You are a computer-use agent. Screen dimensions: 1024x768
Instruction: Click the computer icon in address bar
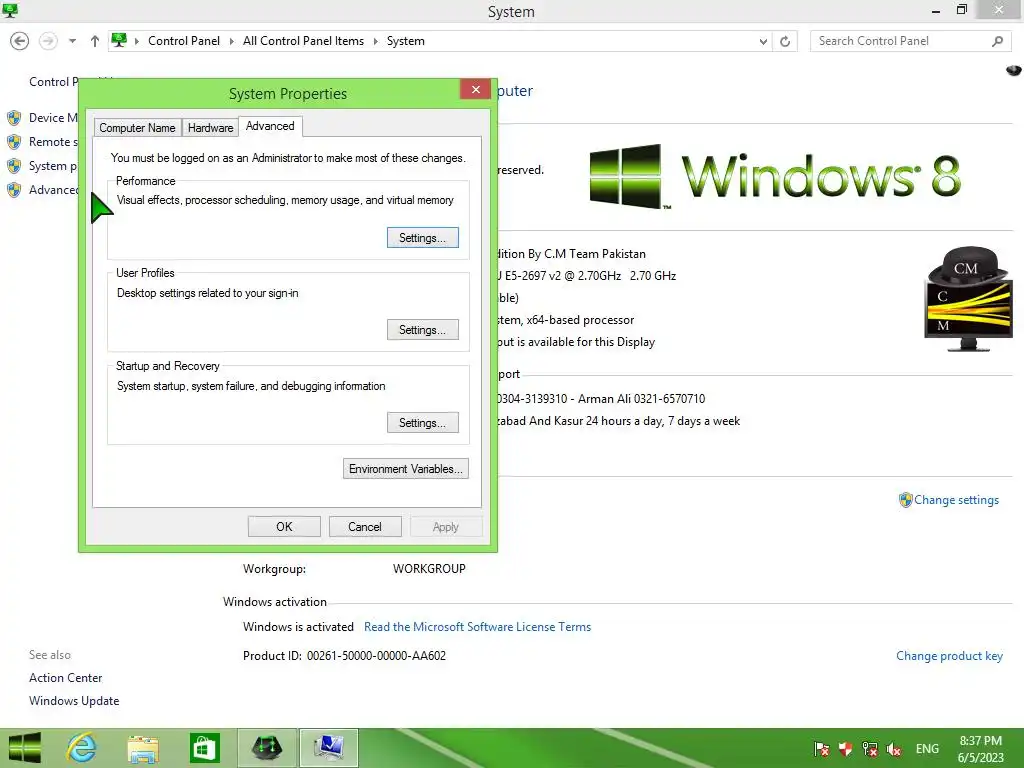pyautogui.click(x=119, y=40)
